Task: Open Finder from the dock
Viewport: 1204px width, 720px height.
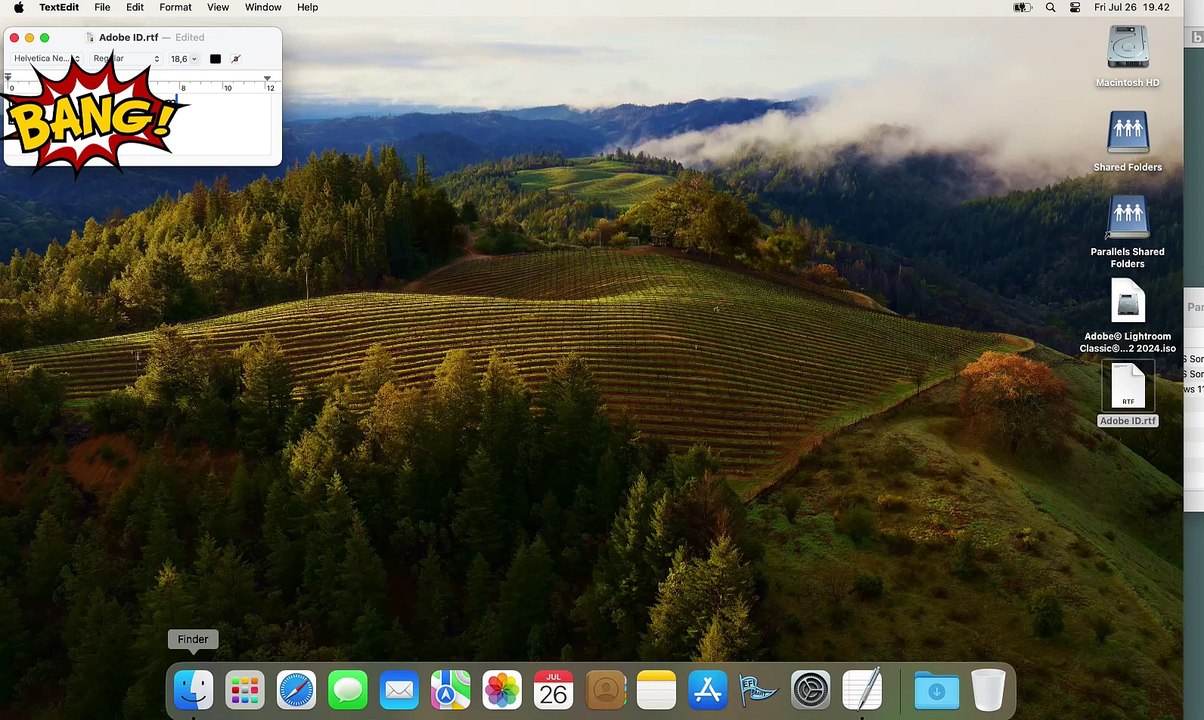Action: click(x=193, y=690)
